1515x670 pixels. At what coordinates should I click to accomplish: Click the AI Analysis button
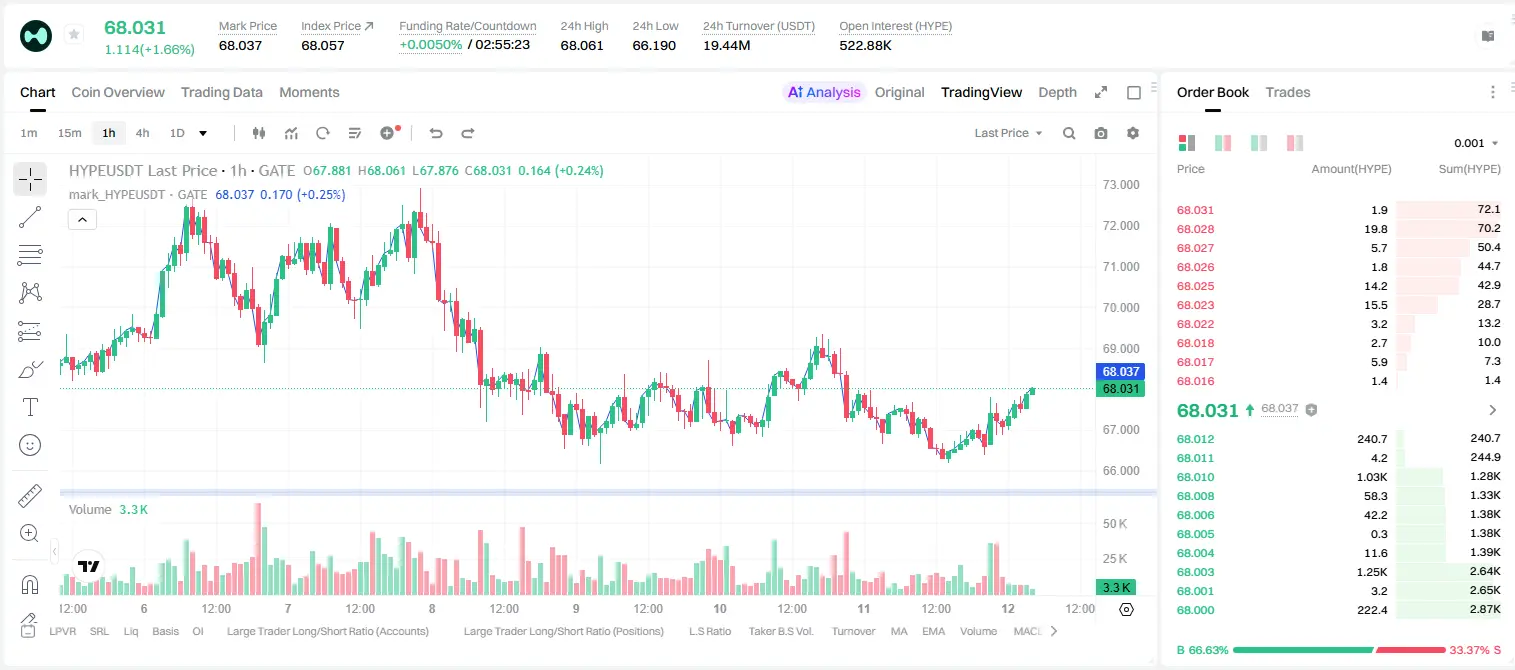point(823,92)
